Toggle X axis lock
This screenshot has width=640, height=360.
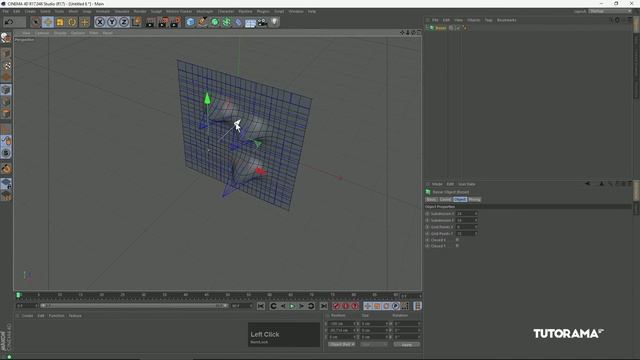tap(100, 22)
